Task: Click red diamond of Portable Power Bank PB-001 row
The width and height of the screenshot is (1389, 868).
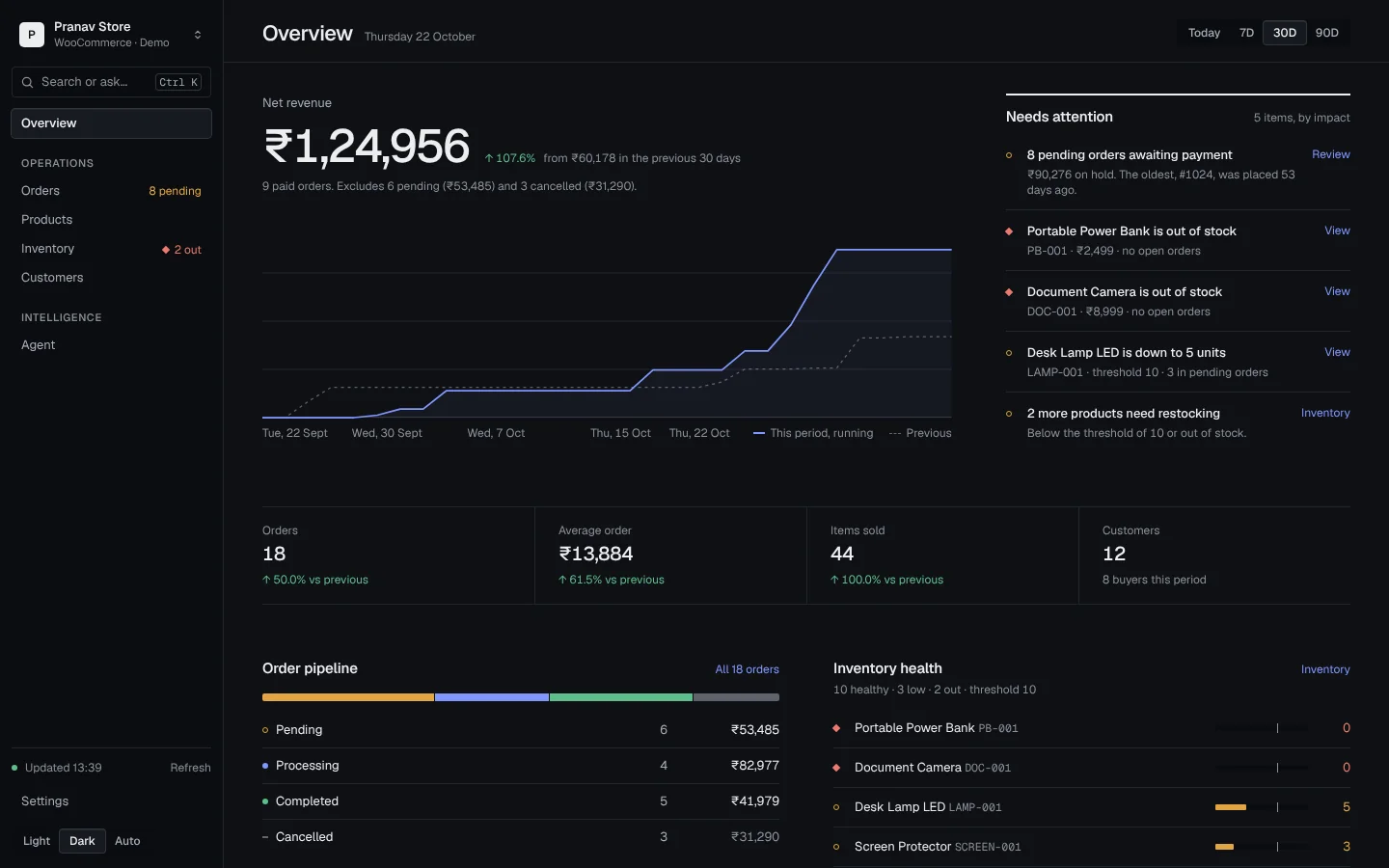Action: point(836,728)
